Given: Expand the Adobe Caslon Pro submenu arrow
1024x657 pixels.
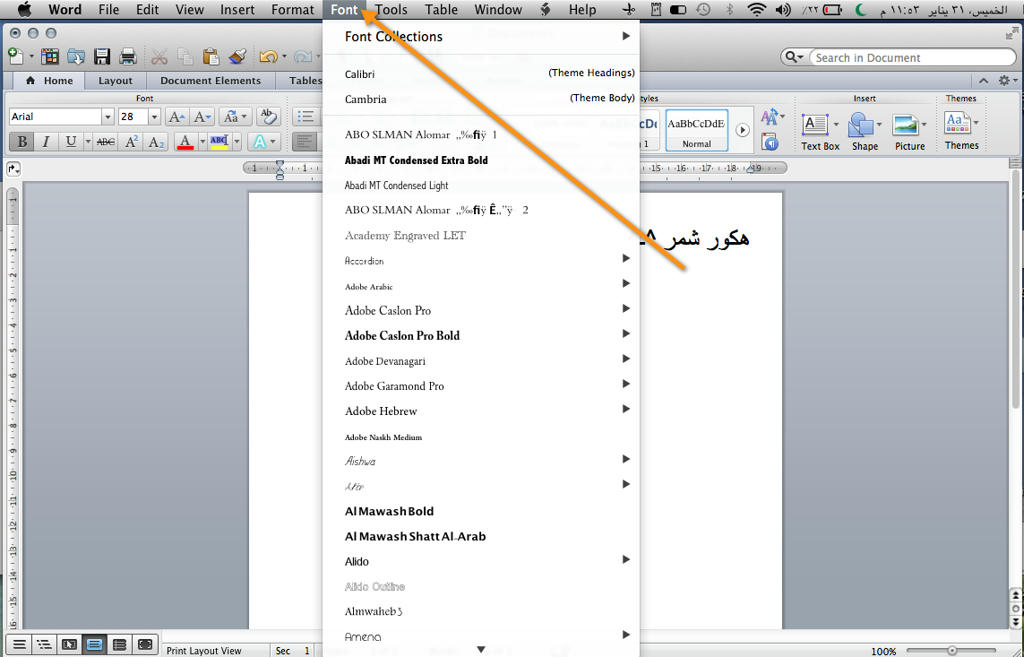Looking at the screenshot, I should click(626, 308).
